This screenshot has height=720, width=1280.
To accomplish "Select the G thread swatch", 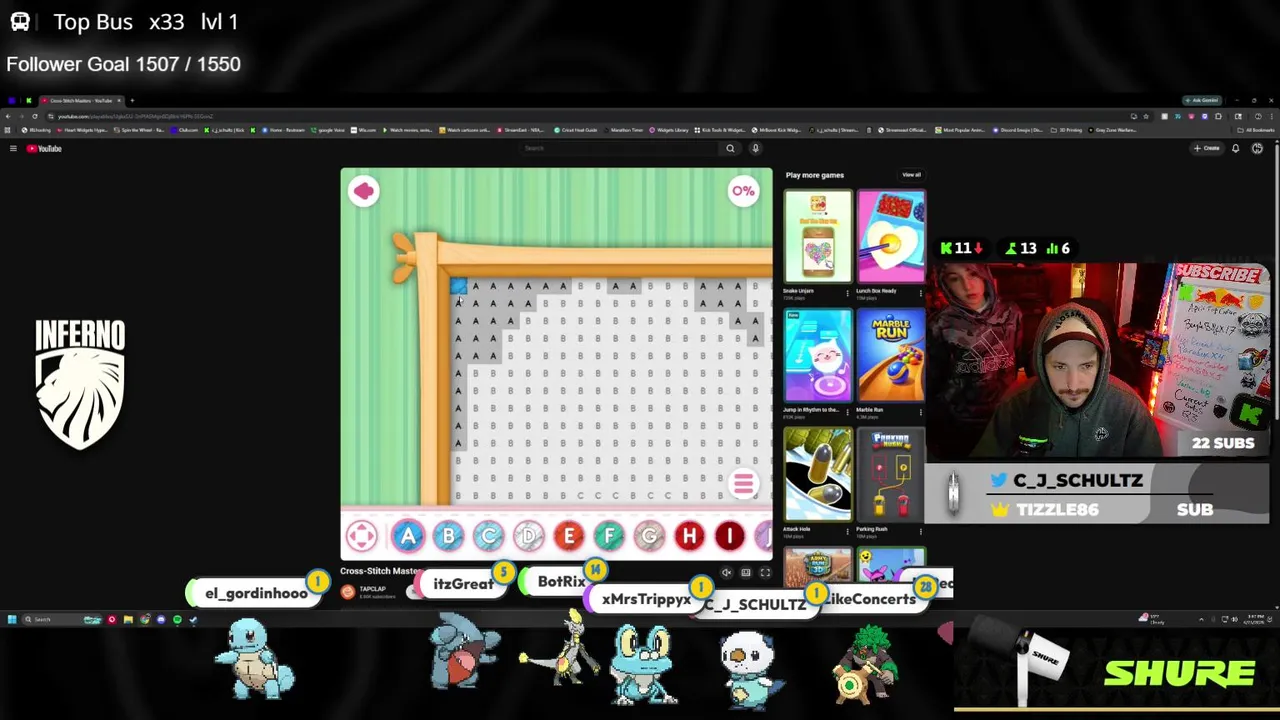I will click(649, 537).
